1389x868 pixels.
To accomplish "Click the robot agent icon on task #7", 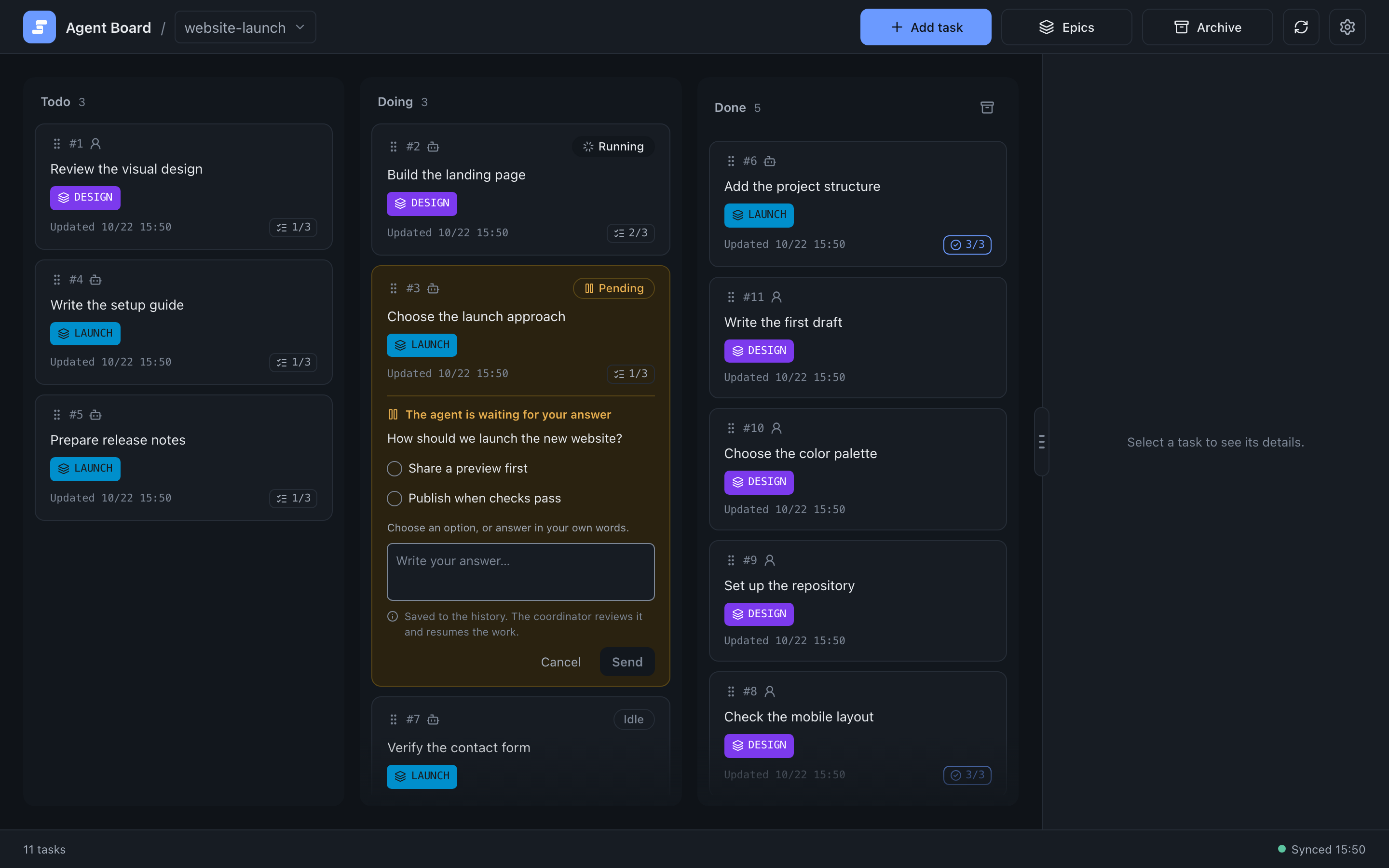I will (x=433, y=719).
